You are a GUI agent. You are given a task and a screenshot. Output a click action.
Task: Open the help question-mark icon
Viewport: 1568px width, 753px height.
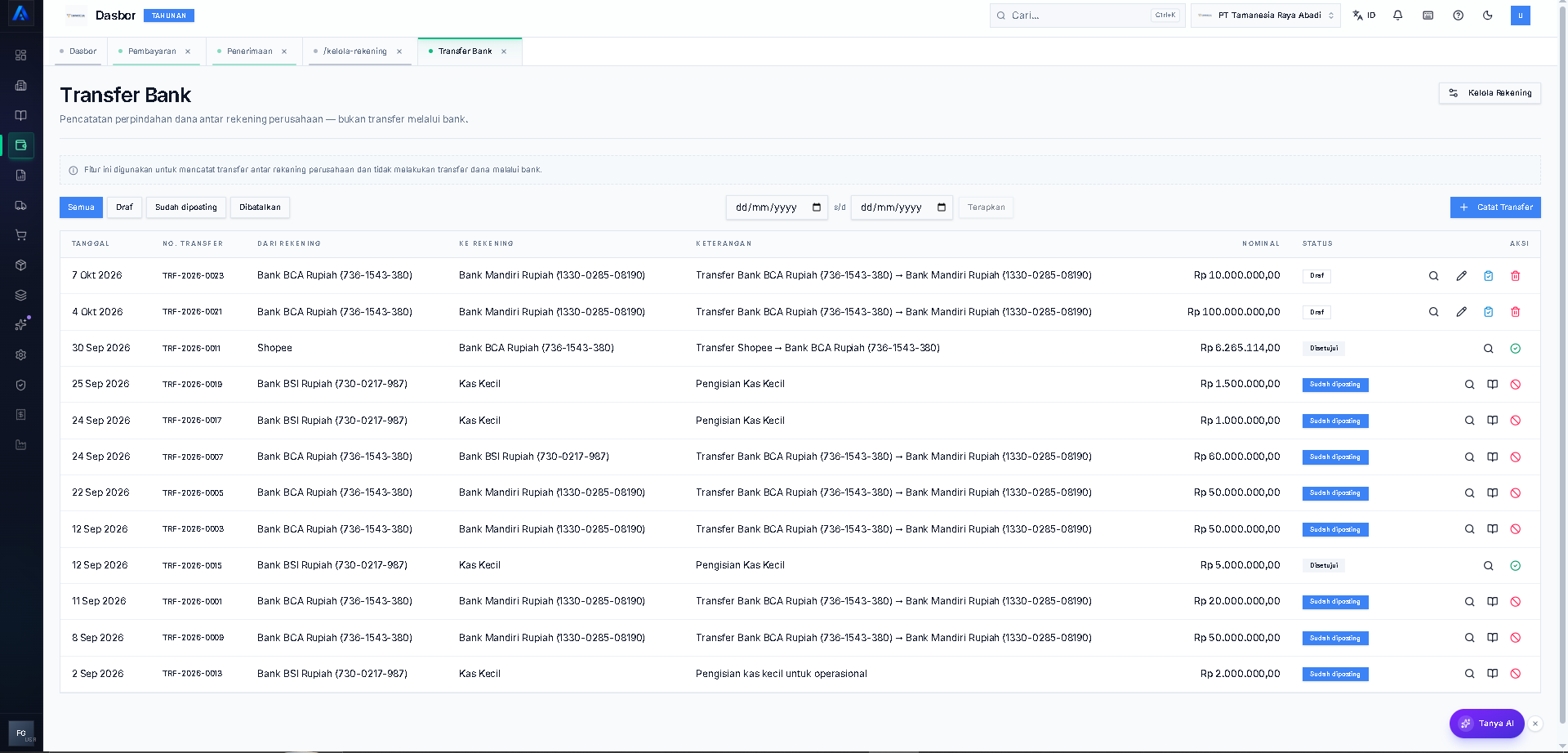(x=1458, y=16)
